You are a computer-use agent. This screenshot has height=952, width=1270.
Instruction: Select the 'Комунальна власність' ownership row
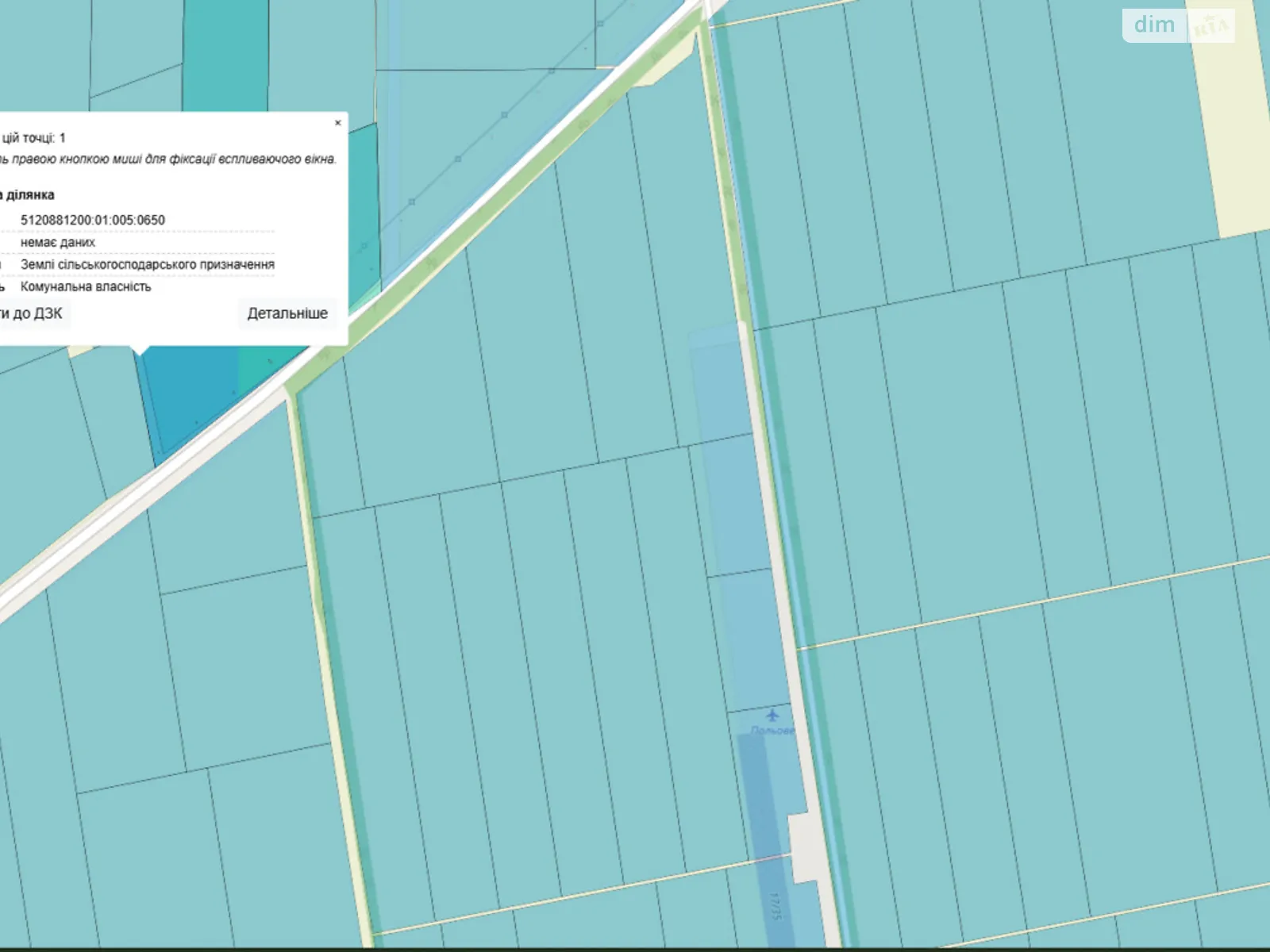point(86,287)
